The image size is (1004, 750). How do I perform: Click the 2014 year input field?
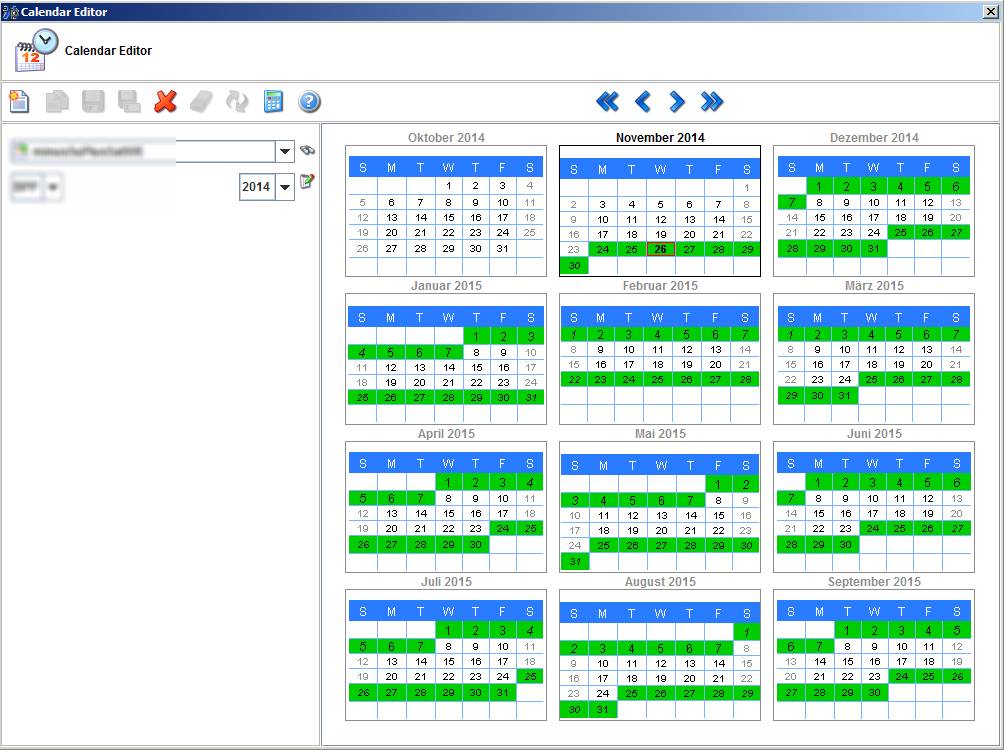point(258,187)
